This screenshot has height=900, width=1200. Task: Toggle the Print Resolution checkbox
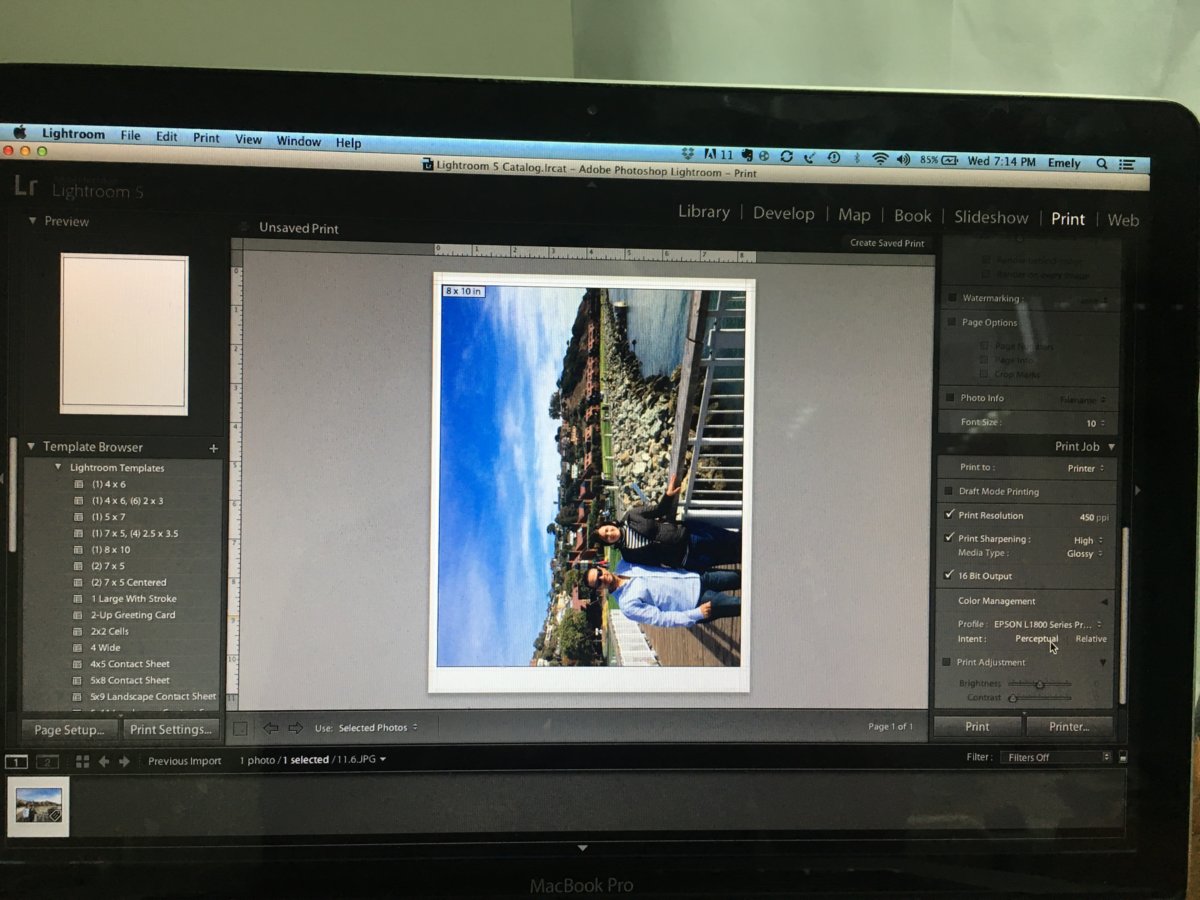949,515
